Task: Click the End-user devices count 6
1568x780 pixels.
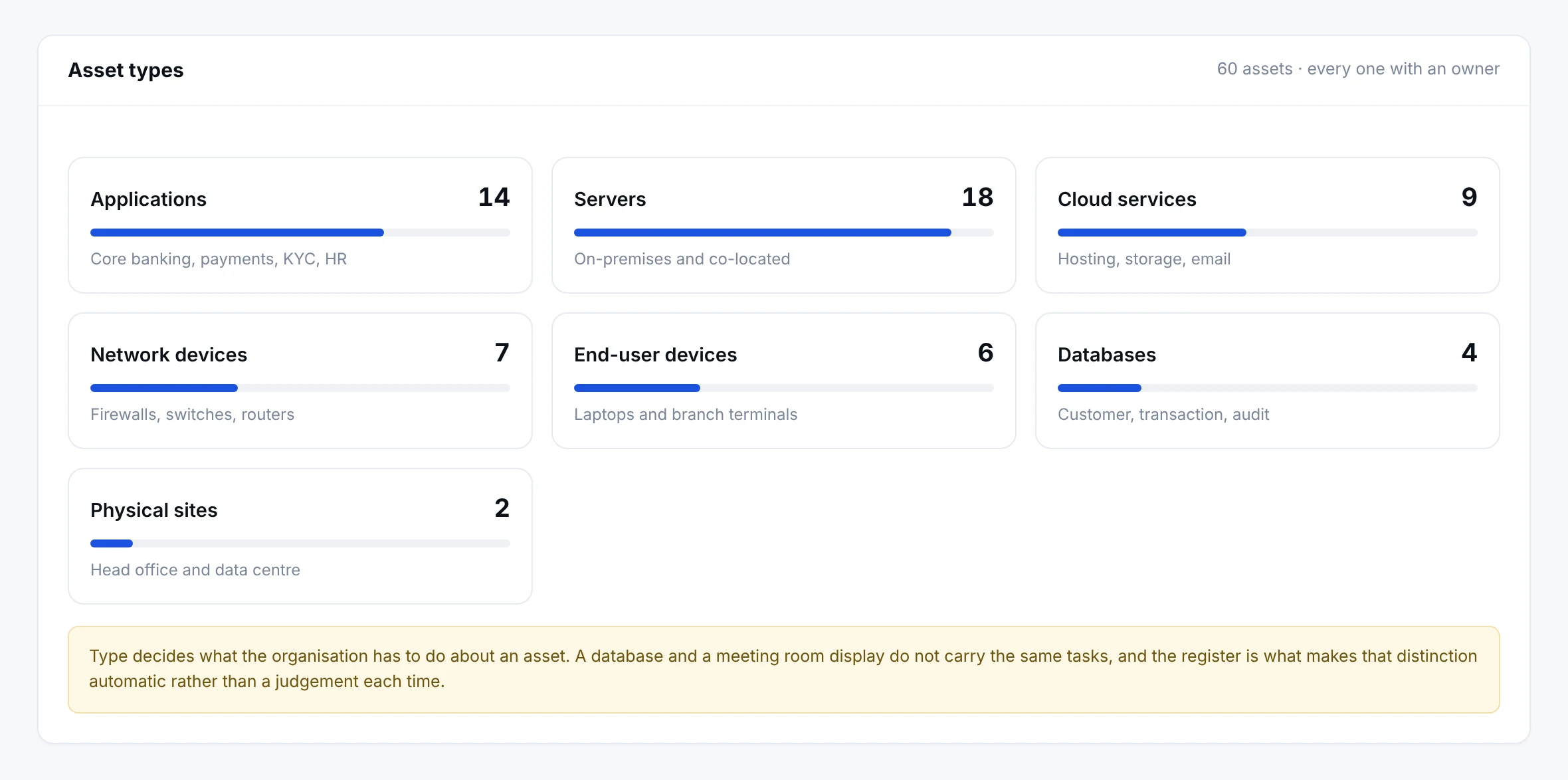Action: (x=986, y=353)
